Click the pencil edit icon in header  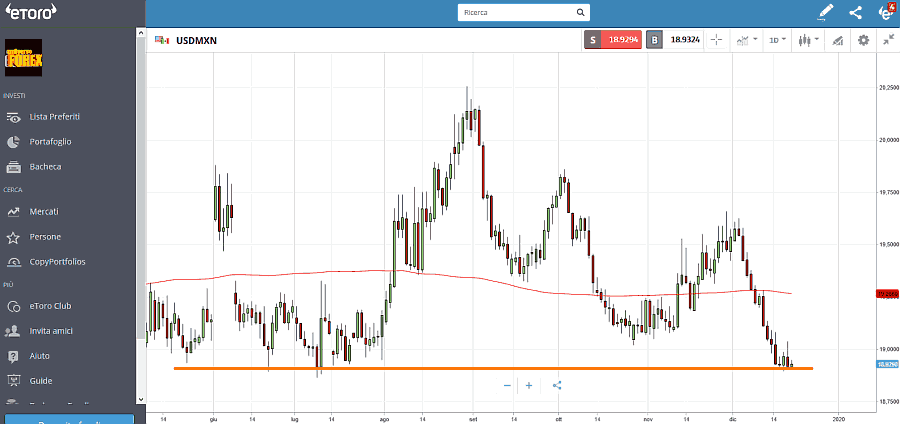click(x=825, y=13)
